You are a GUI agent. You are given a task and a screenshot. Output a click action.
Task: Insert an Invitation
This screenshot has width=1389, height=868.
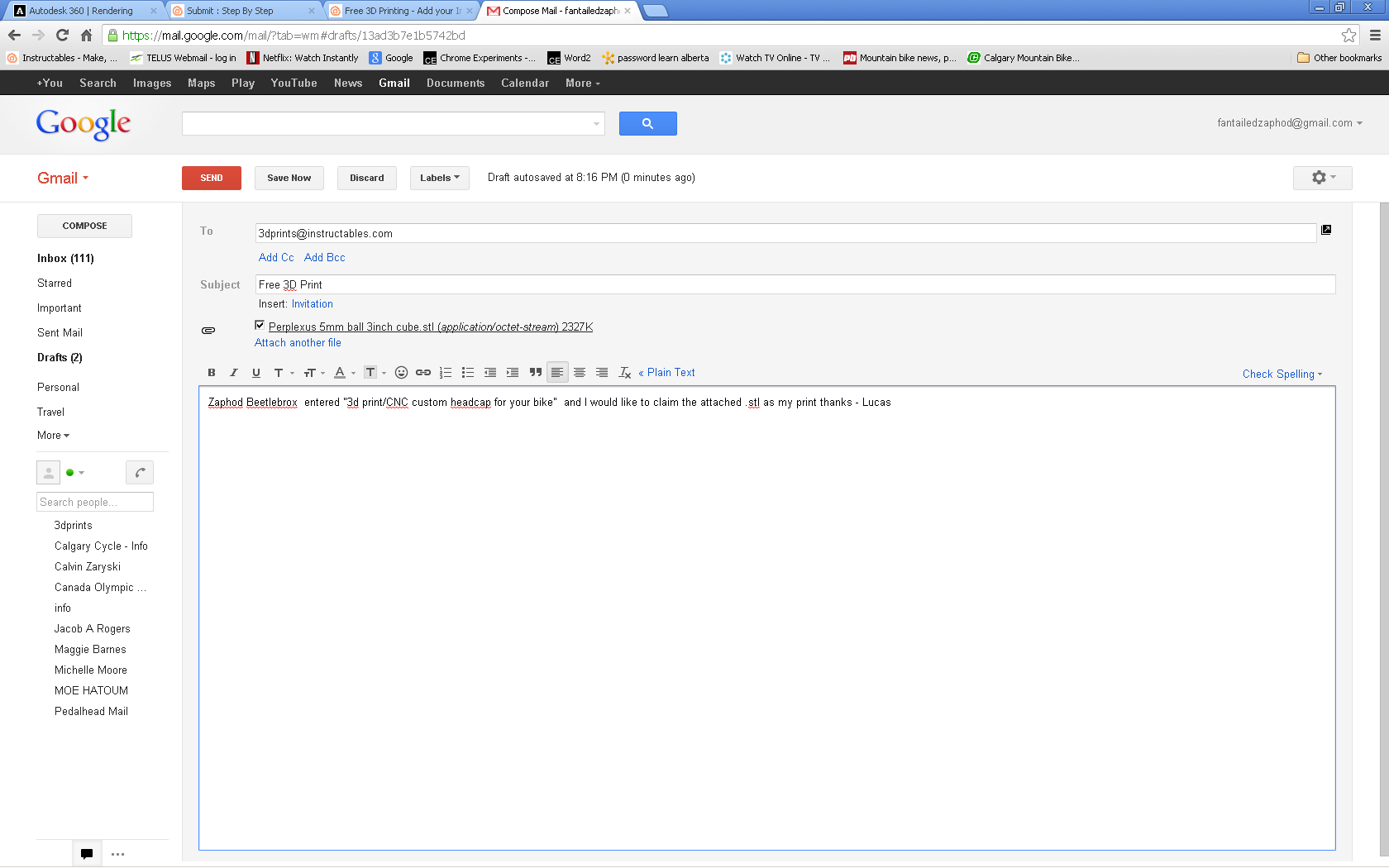coord(313,304)
